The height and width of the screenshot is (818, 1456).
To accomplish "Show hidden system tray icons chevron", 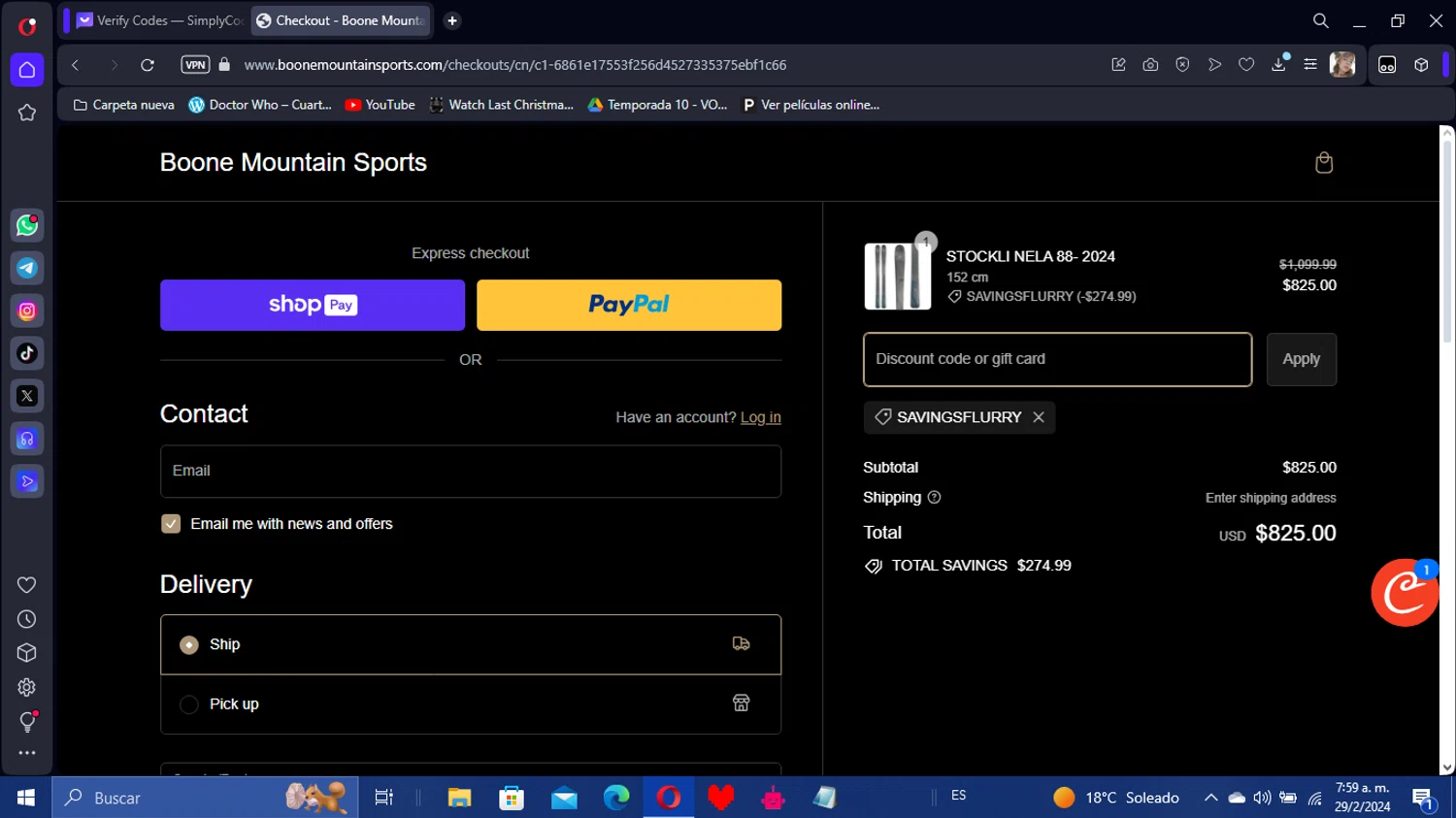I will (x=1210, y=798).
